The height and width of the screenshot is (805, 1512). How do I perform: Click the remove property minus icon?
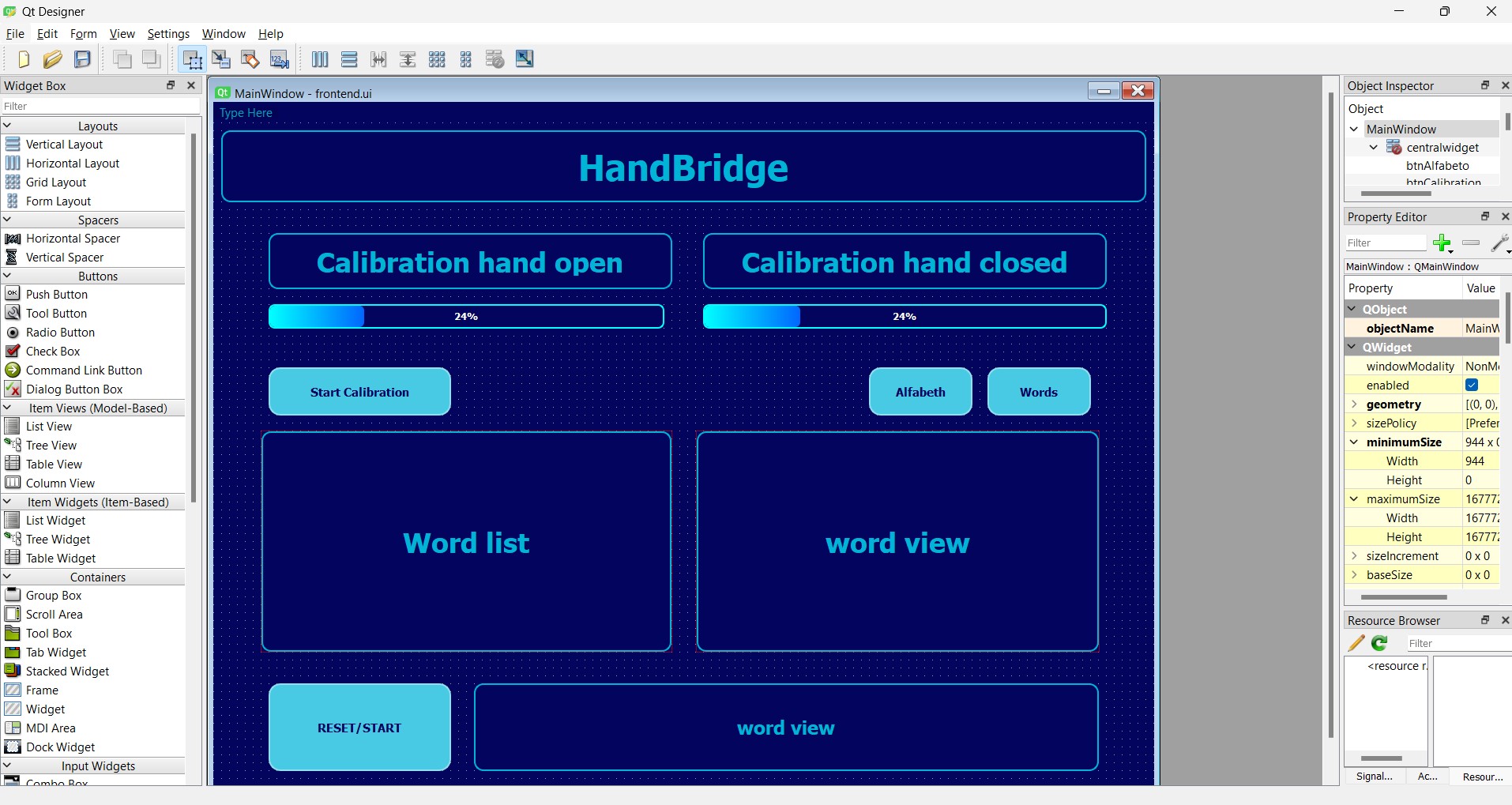click(1471, 243)
